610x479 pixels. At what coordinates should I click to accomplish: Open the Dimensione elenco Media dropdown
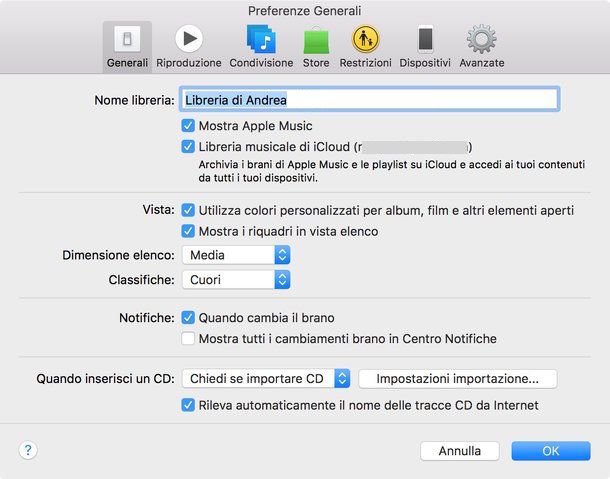coord(236,255)
